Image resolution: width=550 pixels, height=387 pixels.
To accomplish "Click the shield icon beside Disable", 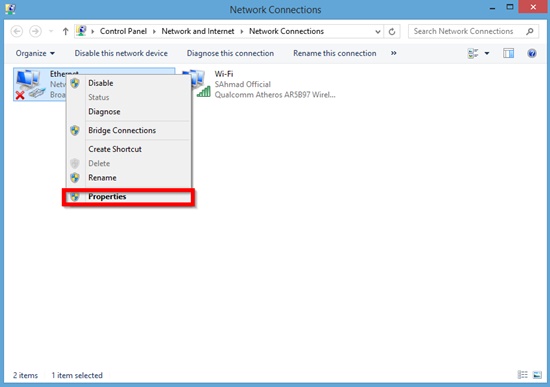I will pos(75,83).
